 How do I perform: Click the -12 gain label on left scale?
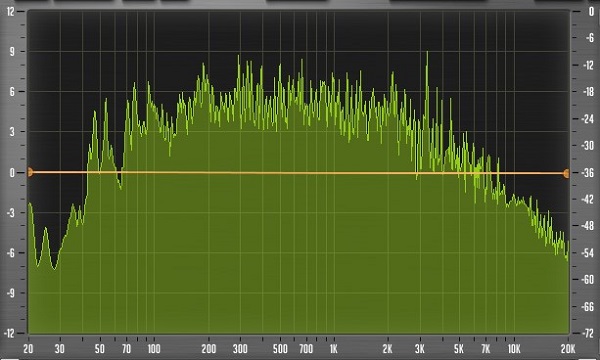(x=9, y=333)
